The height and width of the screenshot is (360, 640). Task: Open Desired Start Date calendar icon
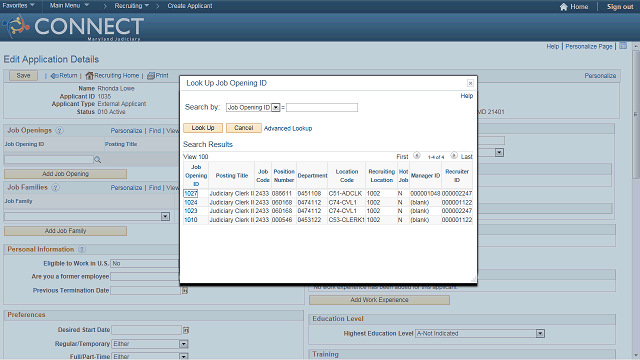point(186,330)
